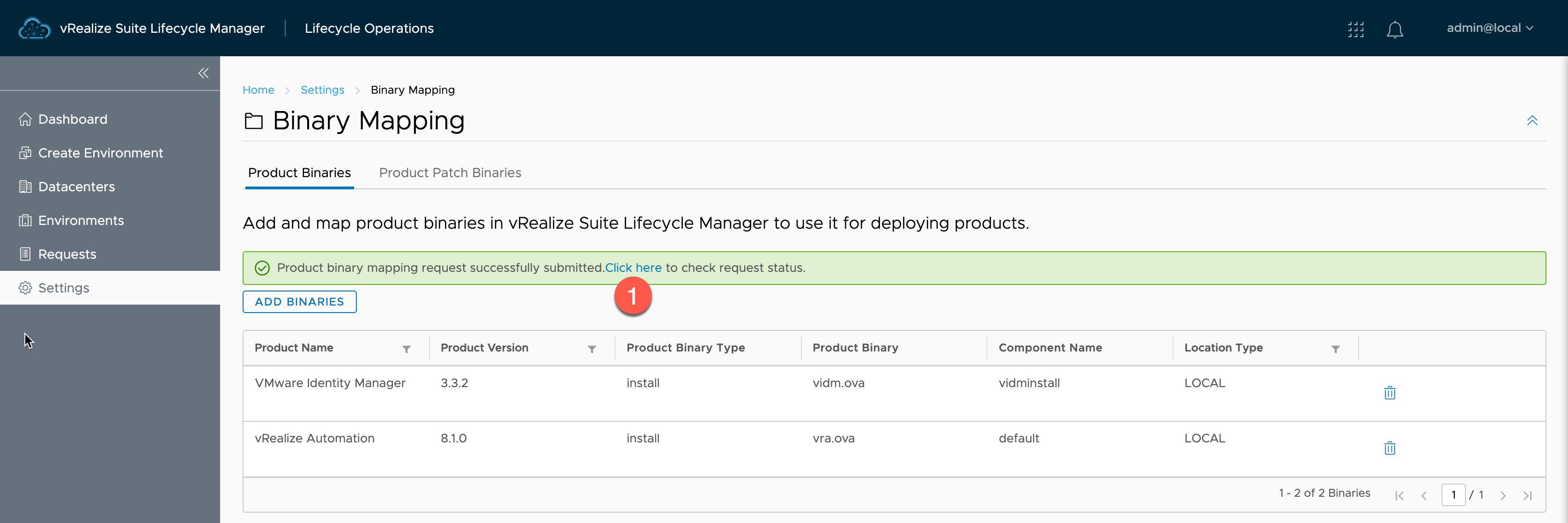Click the Datacenters sidebar icon

[x=25, y=186]
